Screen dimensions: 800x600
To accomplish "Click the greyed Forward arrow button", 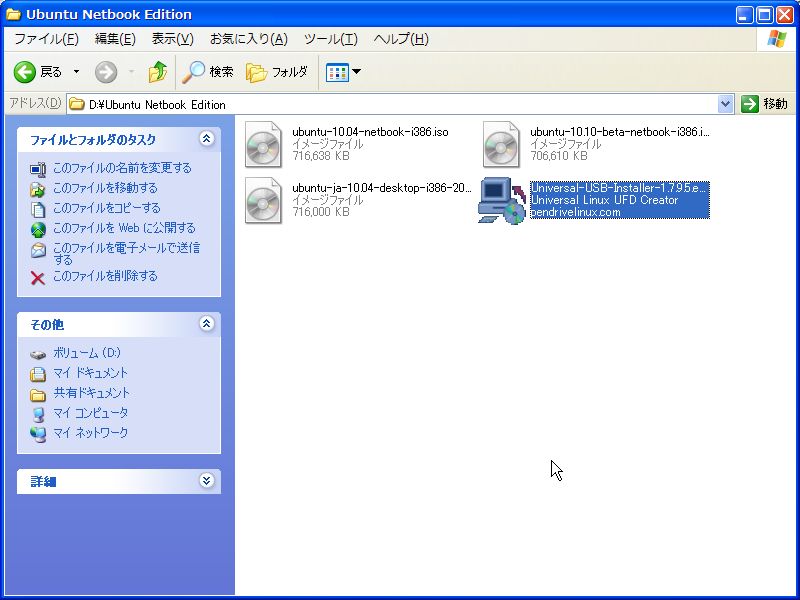I will (x=106, y=72).
